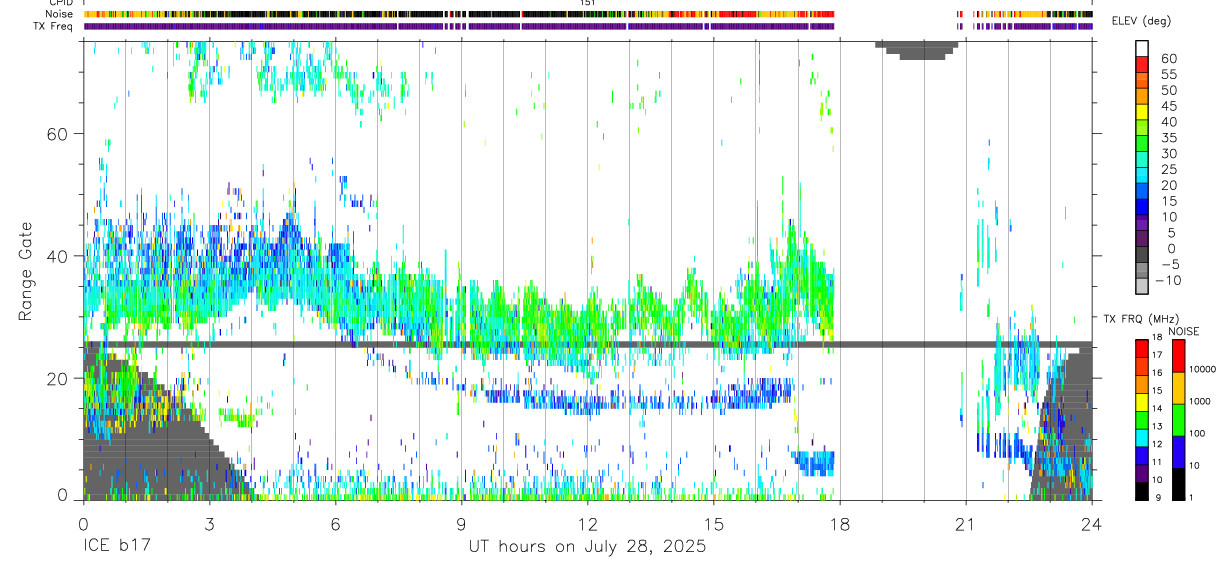Click the horizontal gray band near range gate 25
This screenshot has width=1228, height=567.
[x=587, y=344]
